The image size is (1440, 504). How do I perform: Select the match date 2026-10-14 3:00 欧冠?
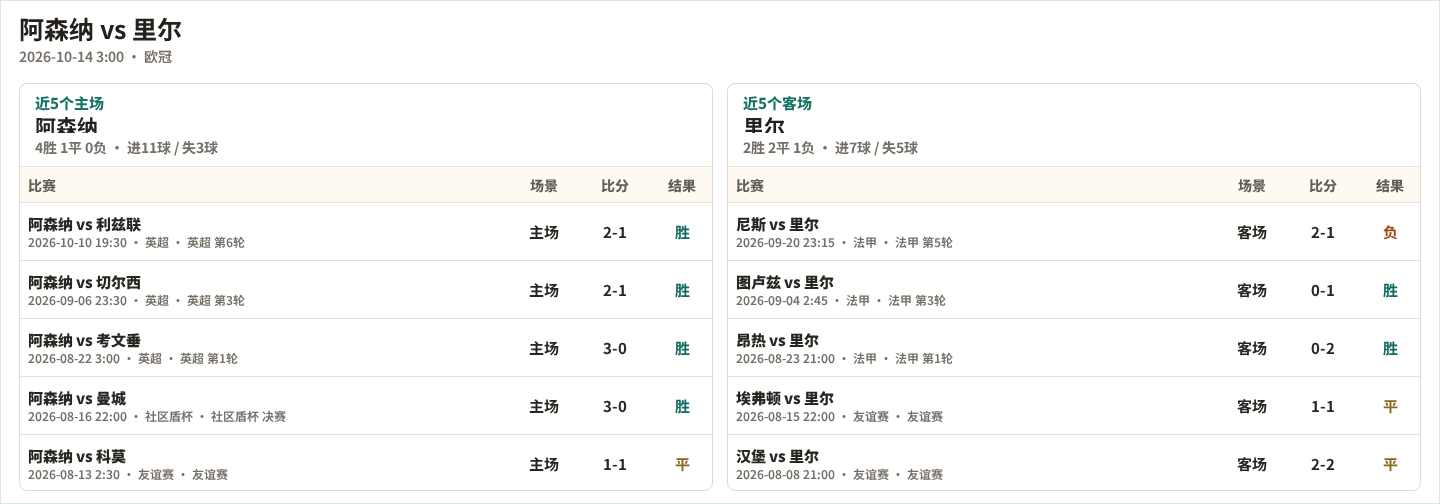[x=96, y=57]
